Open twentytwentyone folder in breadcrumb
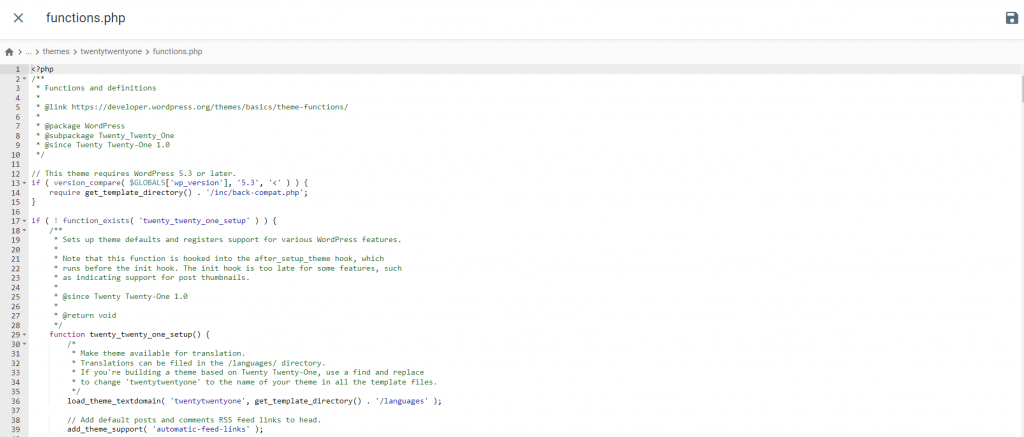The height and width of the screenshot is (437, 1024). coord(112,51)
